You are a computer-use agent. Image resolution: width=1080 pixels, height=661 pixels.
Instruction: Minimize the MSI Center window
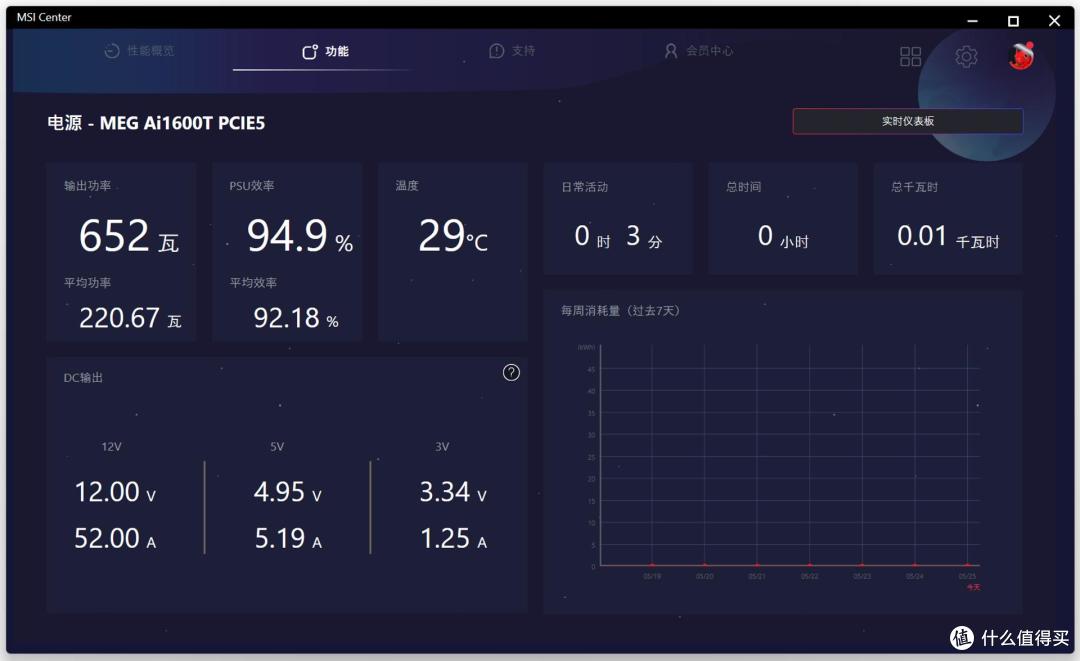[972, 21]
